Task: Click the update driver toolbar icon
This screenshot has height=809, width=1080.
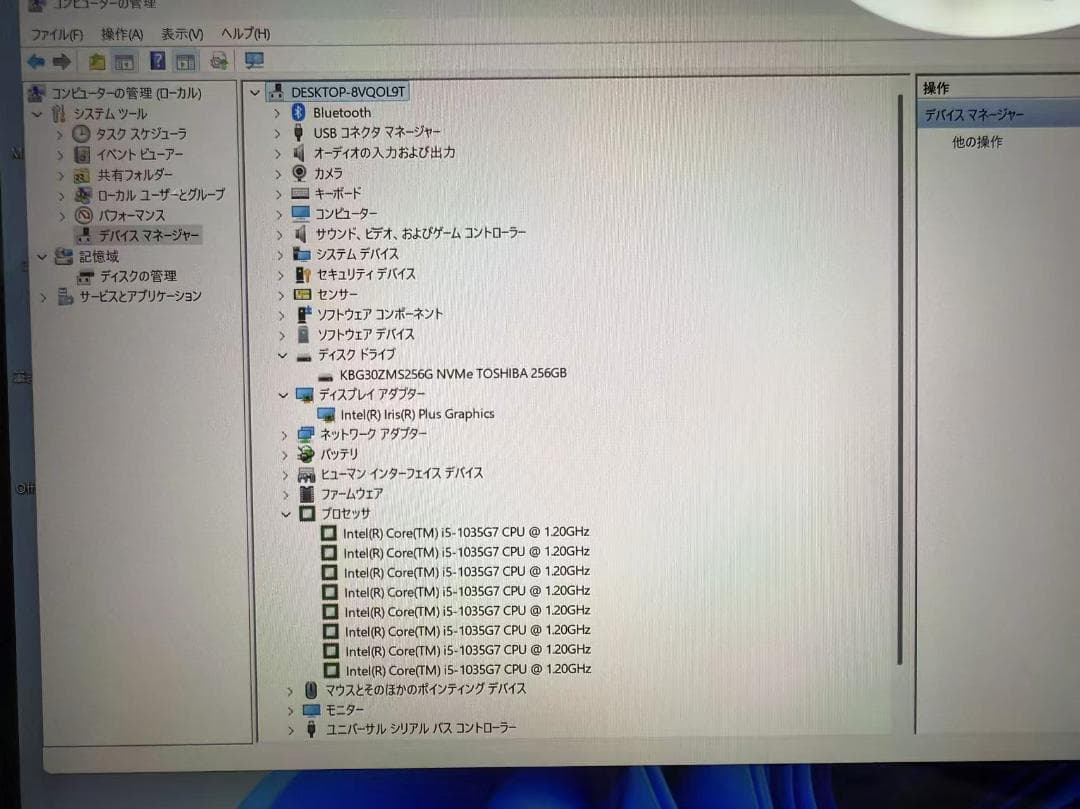Action: click(219, 62)
